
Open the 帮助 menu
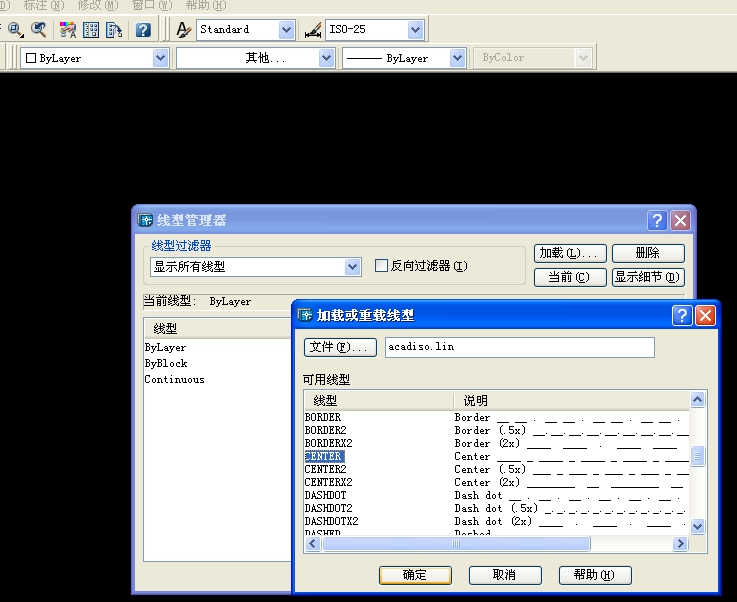(x=206, y=5)
